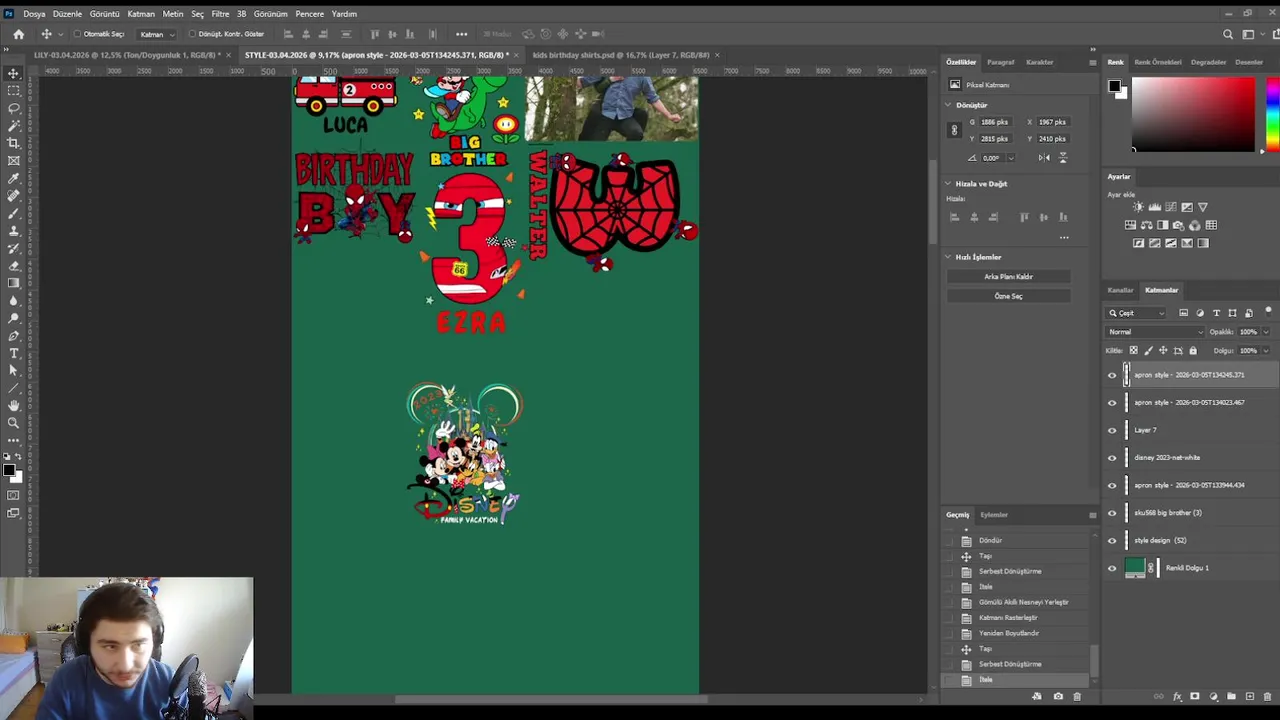Add Levels adjustment from Ayarlar panel
Viewport: 1280px width, 720px height.
(x=1154, y=207)
